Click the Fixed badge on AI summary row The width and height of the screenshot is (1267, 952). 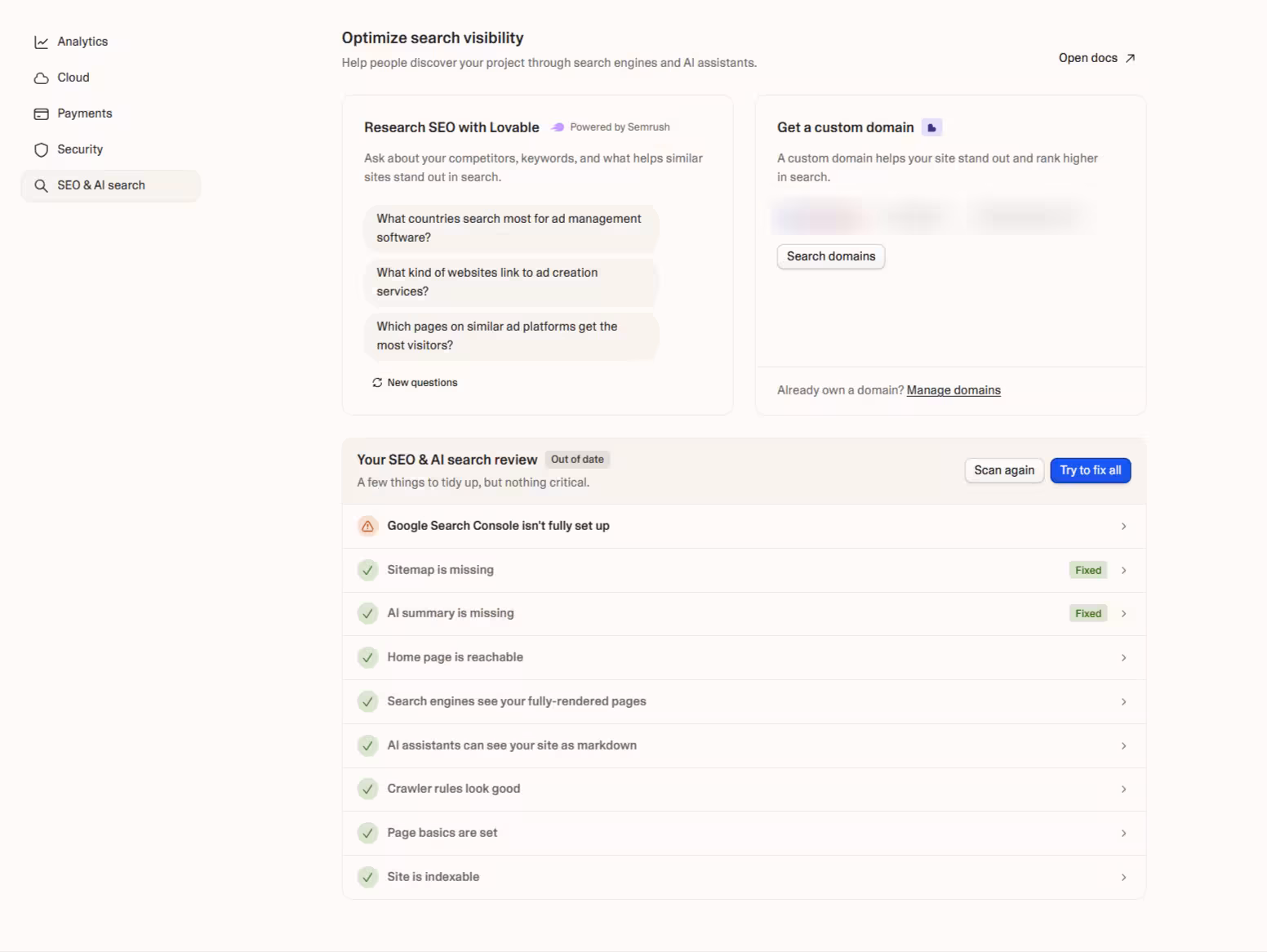coord(1088,614)
